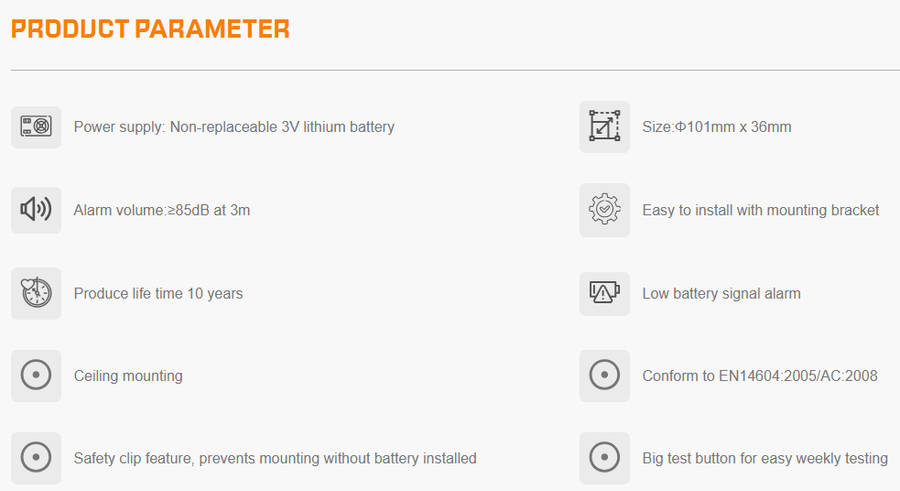
Task: Click the circle icon beside Ceiling mounting
Action: pyautogui.click(x=36, y=376)
